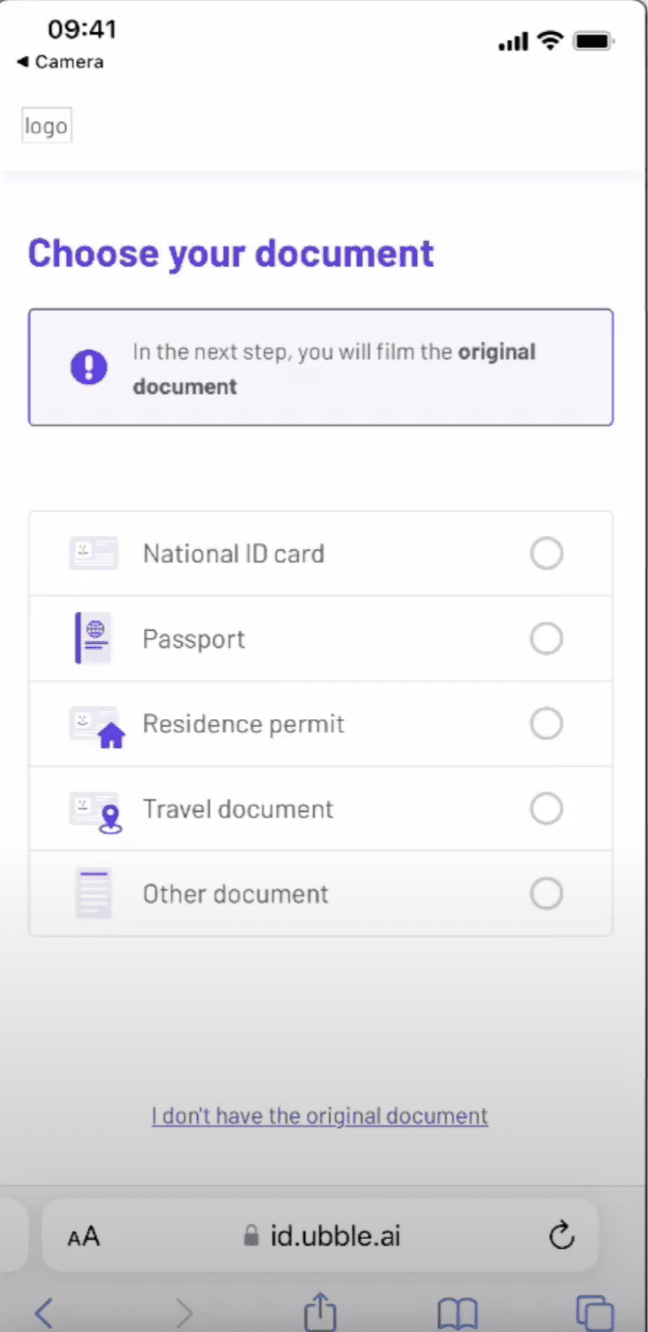
Task: Show all open Safari tabs
Action: 594,1312
